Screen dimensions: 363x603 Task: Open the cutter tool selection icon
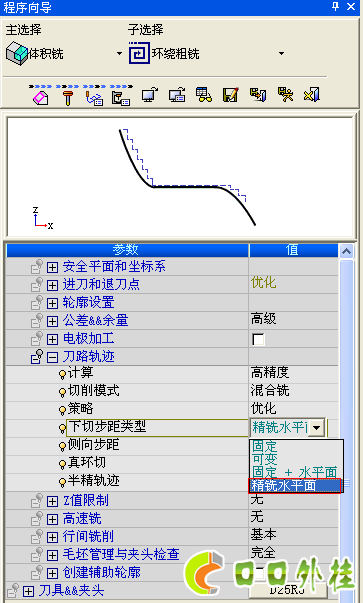click(x=68, y=98)
